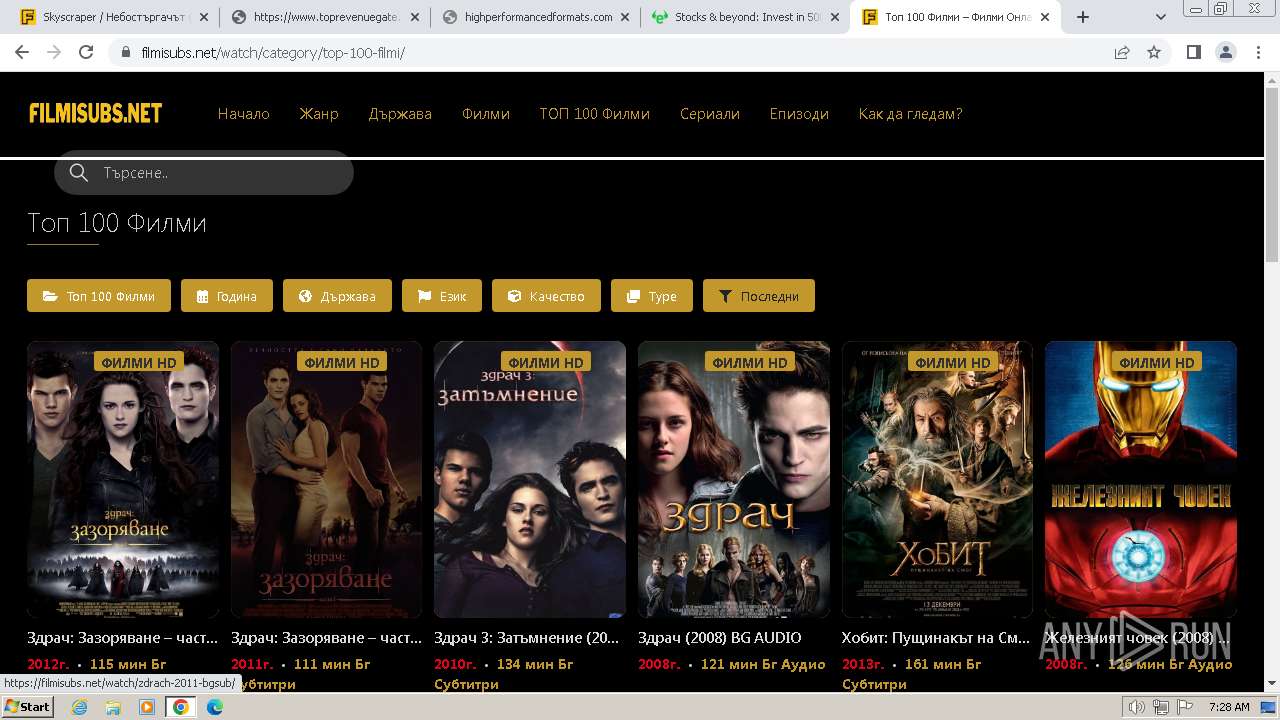Open Chrome three-dot menu
Screen dimensions: 1280x720
[1257, 53]
